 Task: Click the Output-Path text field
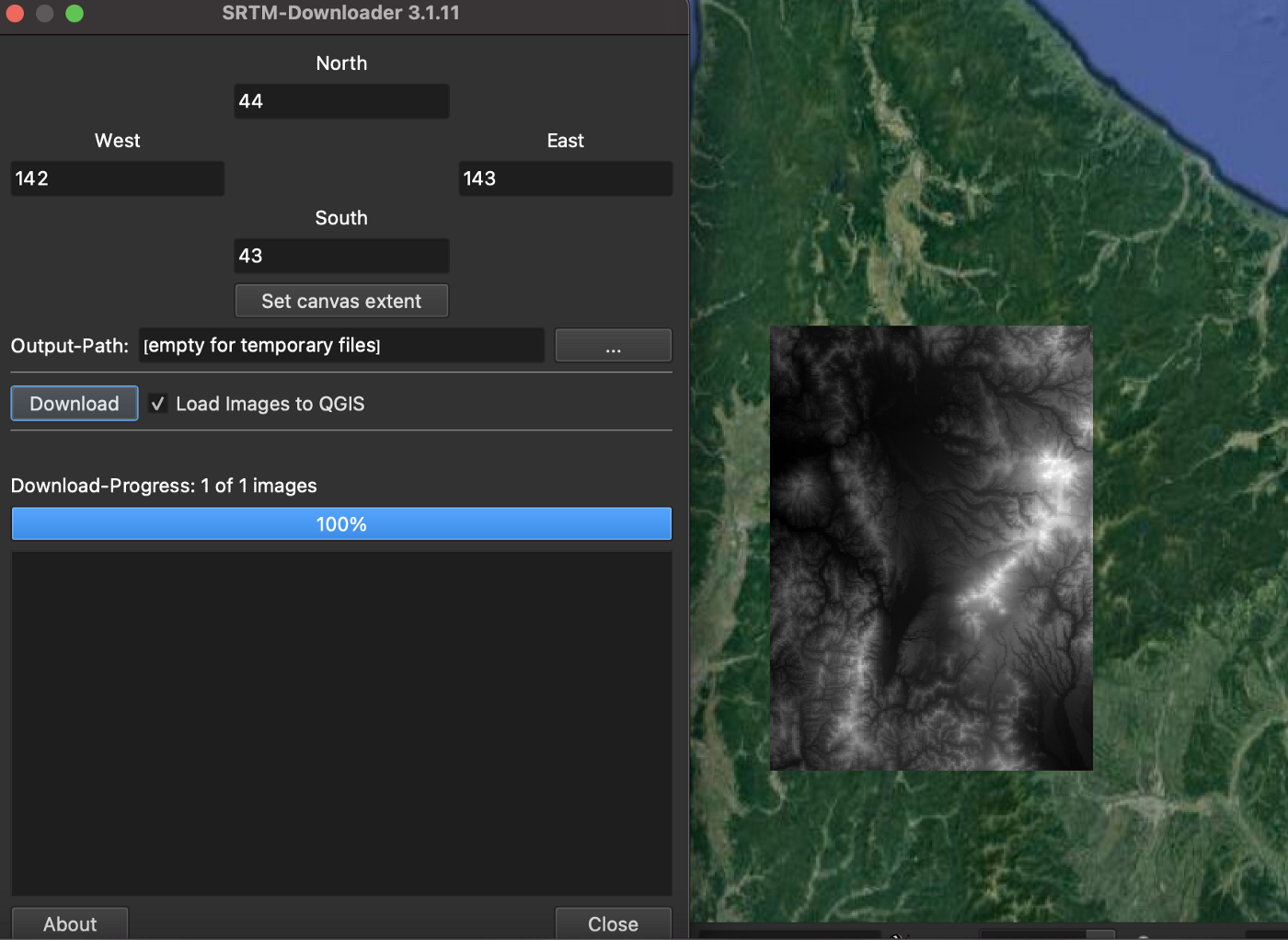pos(341,346)
